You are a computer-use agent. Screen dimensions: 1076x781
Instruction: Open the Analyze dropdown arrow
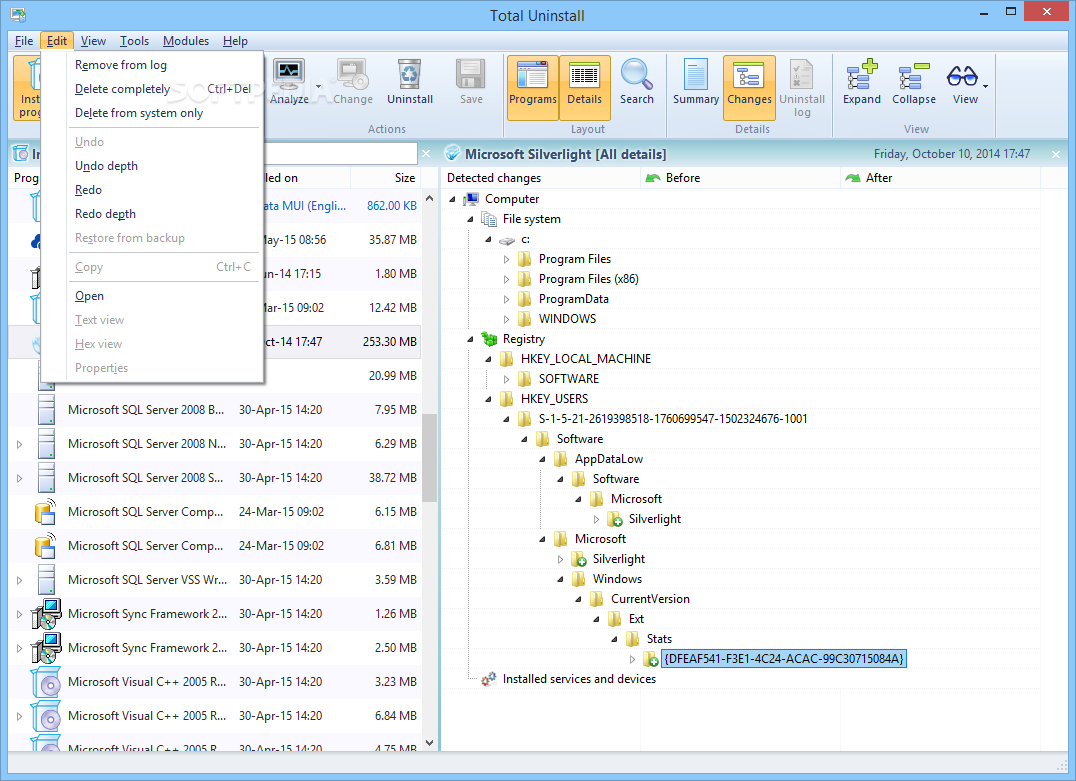coord(318,86)
